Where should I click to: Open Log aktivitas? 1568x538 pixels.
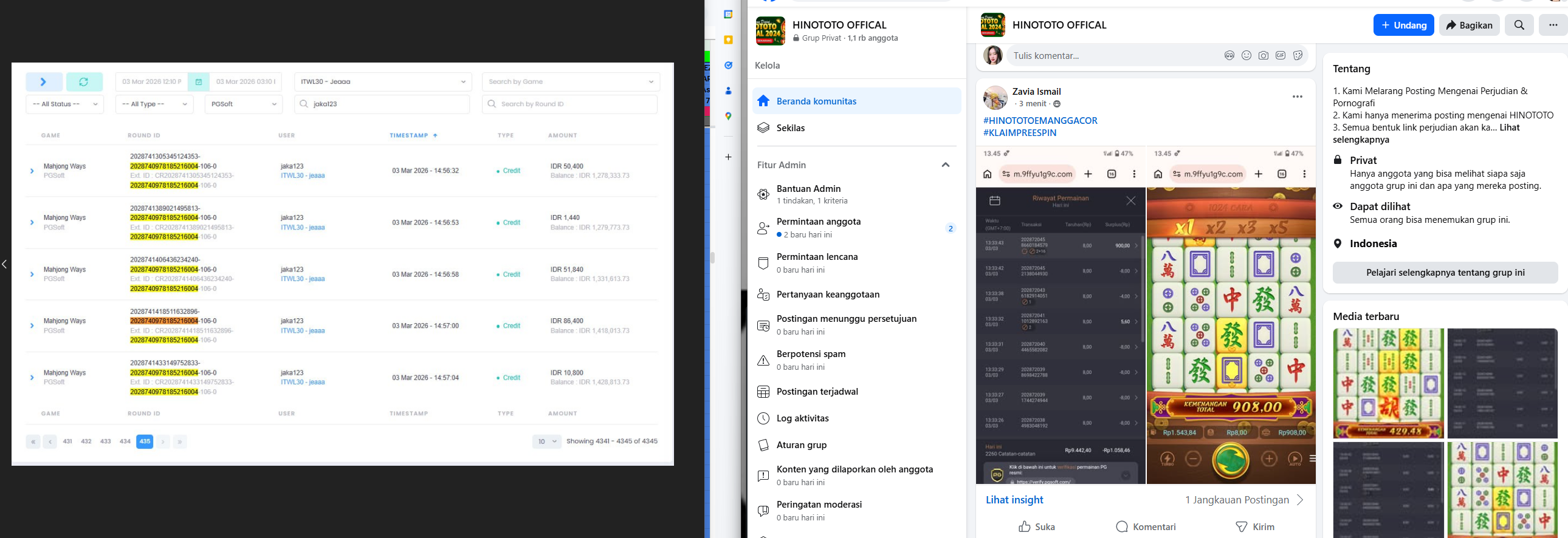click(857, 418)
